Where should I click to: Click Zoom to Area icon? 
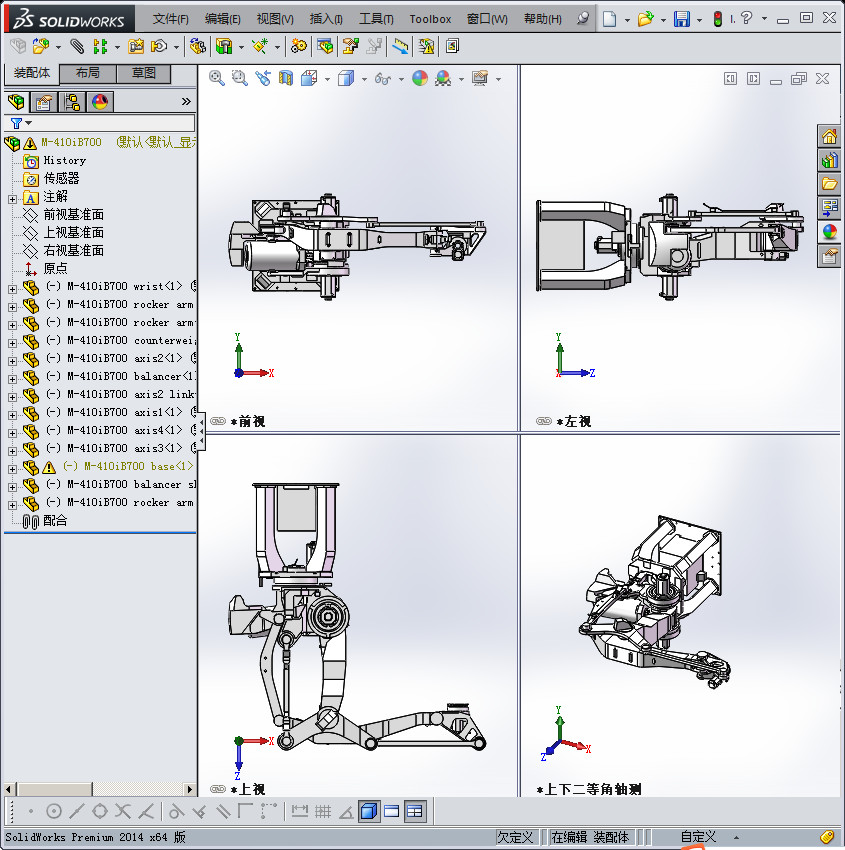(x=240, y=79)
